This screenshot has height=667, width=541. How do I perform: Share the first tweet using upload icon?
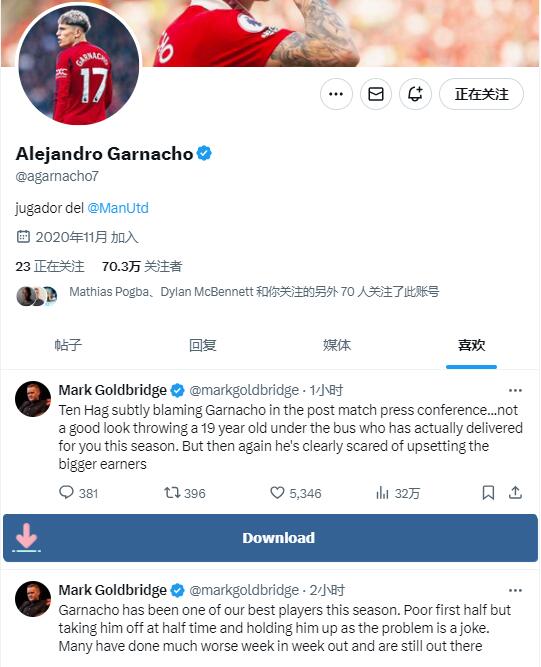pyautogui.click(x=515, y=492)
